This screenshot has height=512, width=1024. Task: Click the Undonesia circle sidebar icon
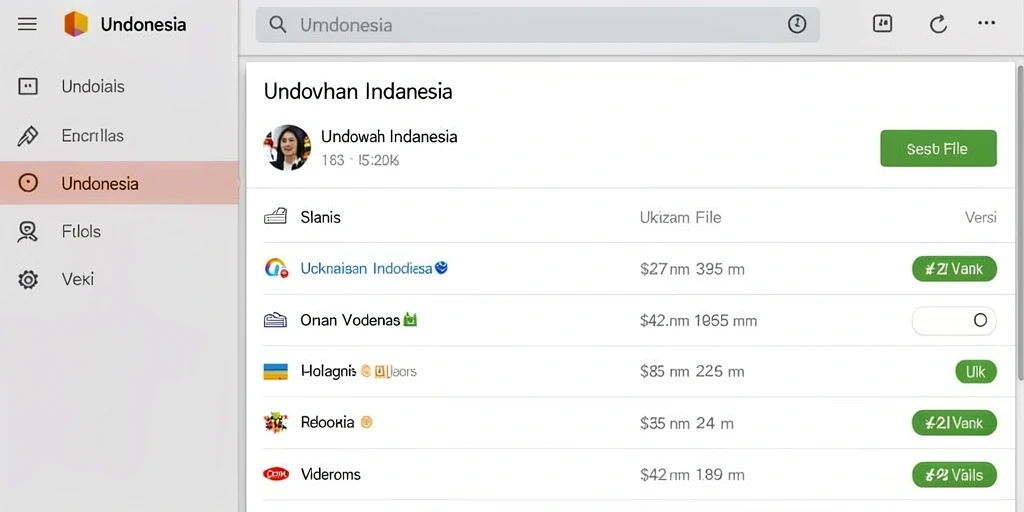(x=27, y=183)
